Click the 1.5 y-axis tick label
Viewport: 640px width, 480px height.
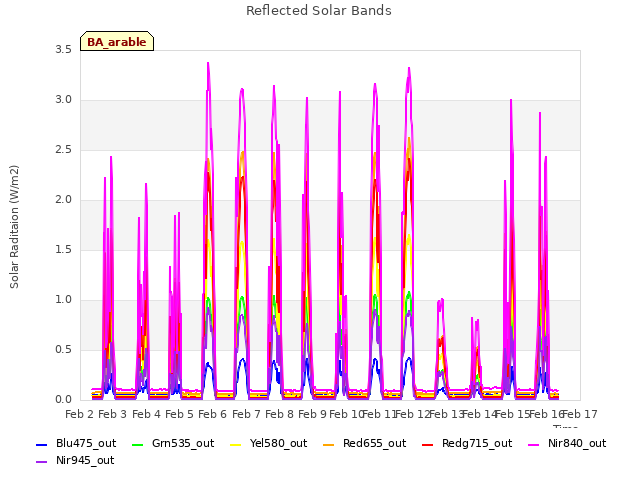coord(63,250)
